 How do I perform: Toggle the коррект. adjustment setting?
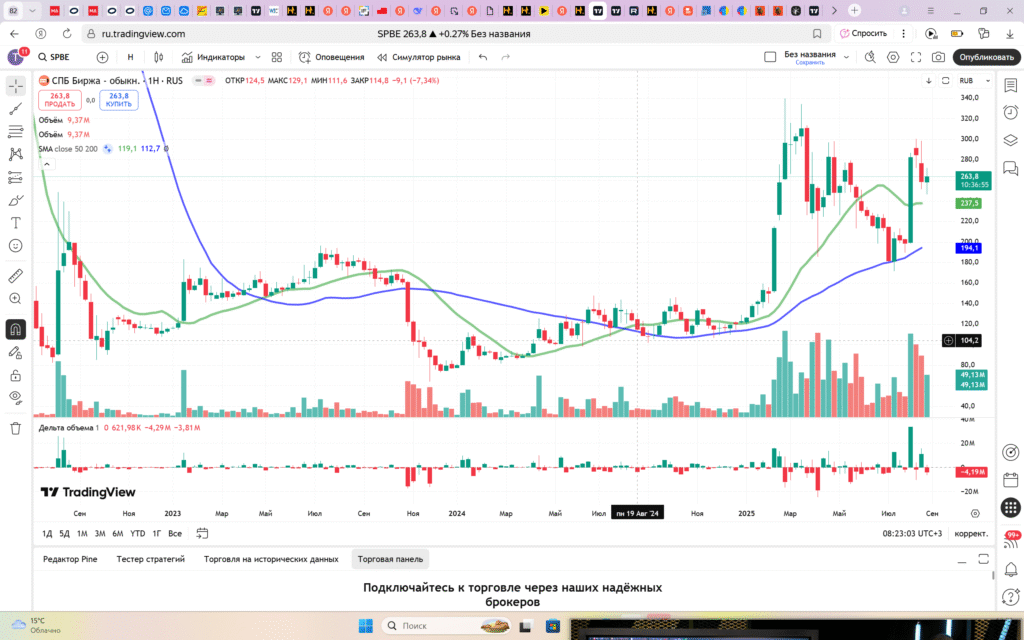pos(971,534)
